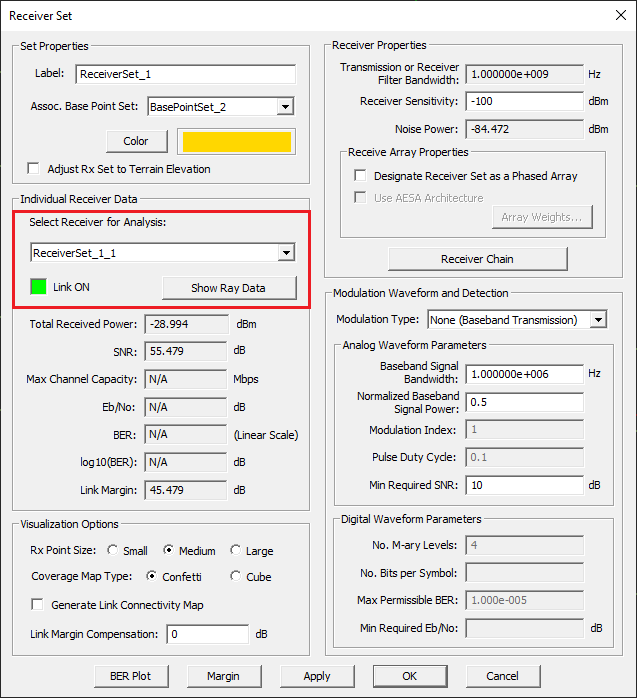This screenshot has height=698, width=637.
Task: Confirm with the OK button
Action: (x=410, y=676)
